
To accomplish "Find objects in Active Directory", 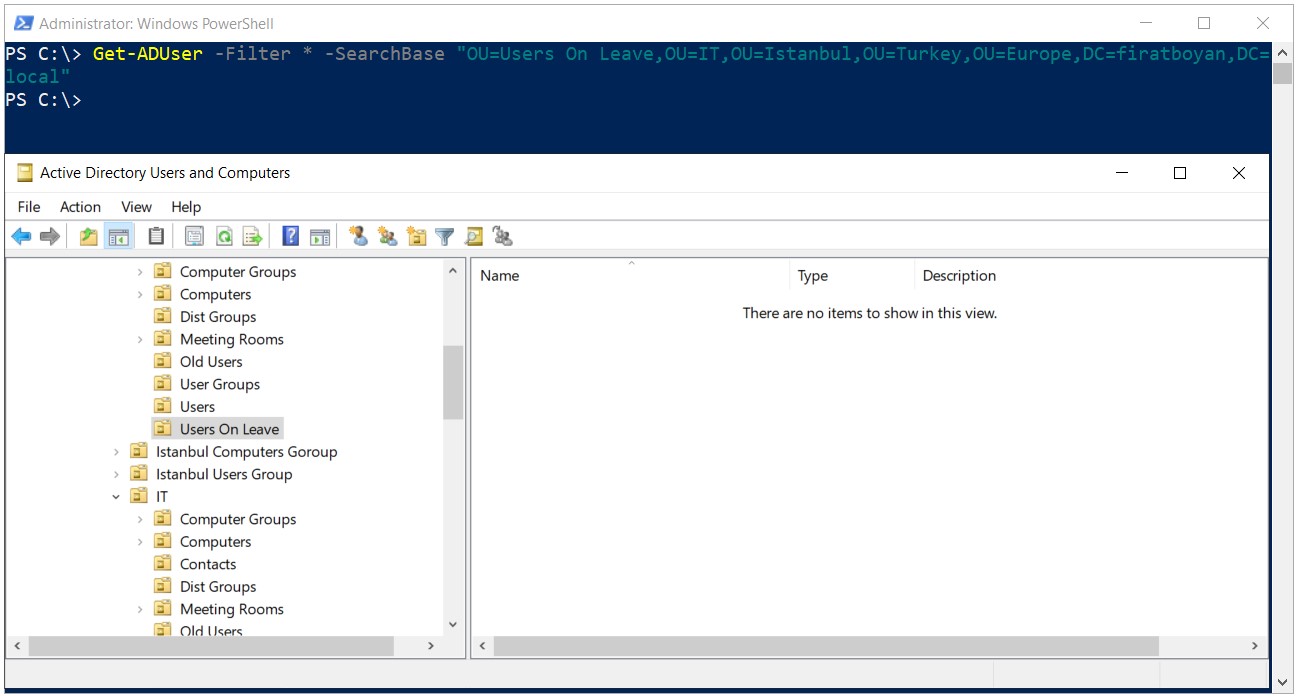I will 474,237.
